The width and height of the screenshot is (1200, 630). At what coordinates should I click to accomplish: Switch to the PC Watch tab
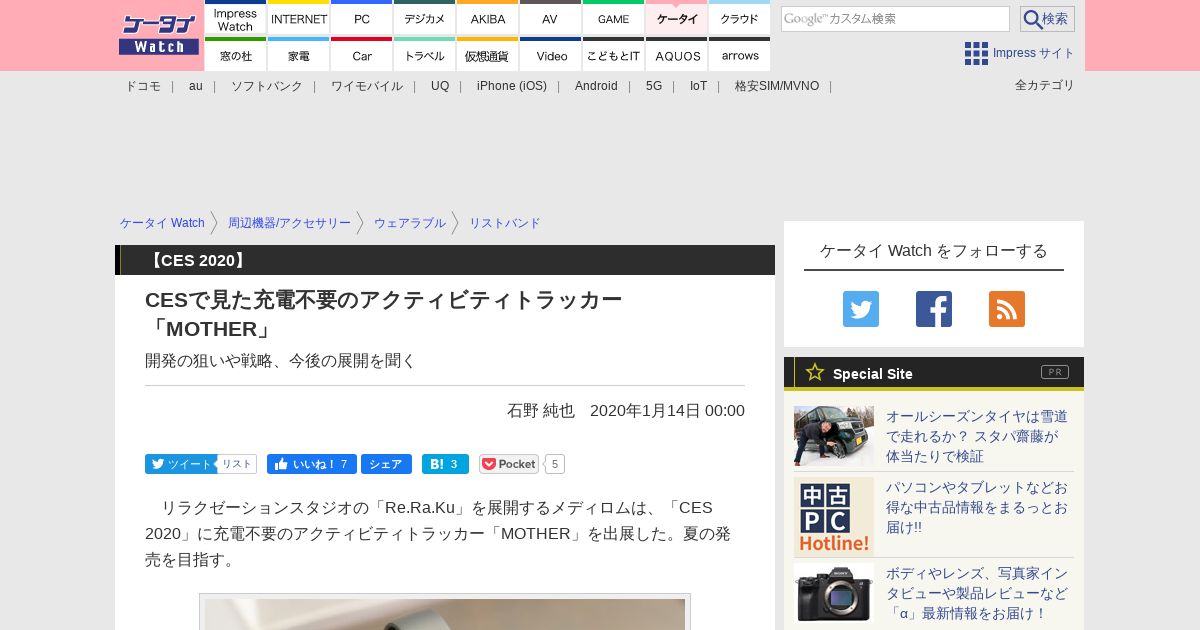(x=362, y=18)
